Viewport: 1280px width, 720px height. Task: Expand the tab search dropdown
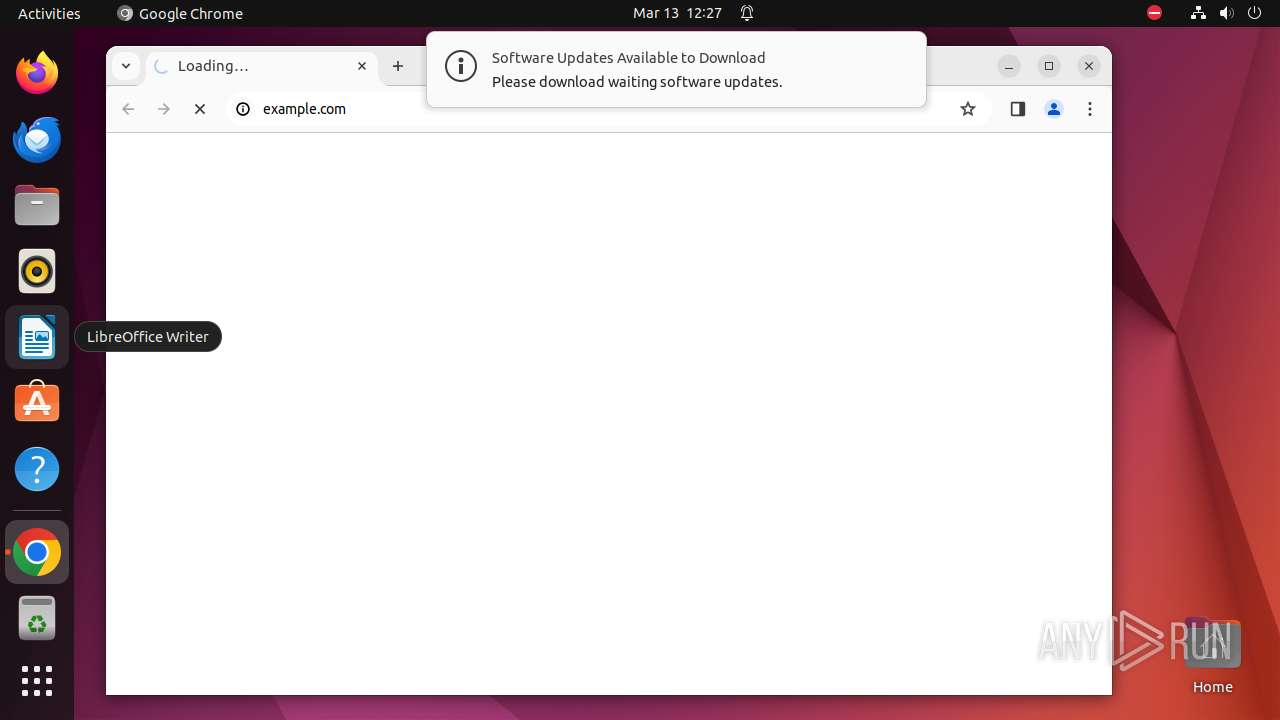pos(126,66)
